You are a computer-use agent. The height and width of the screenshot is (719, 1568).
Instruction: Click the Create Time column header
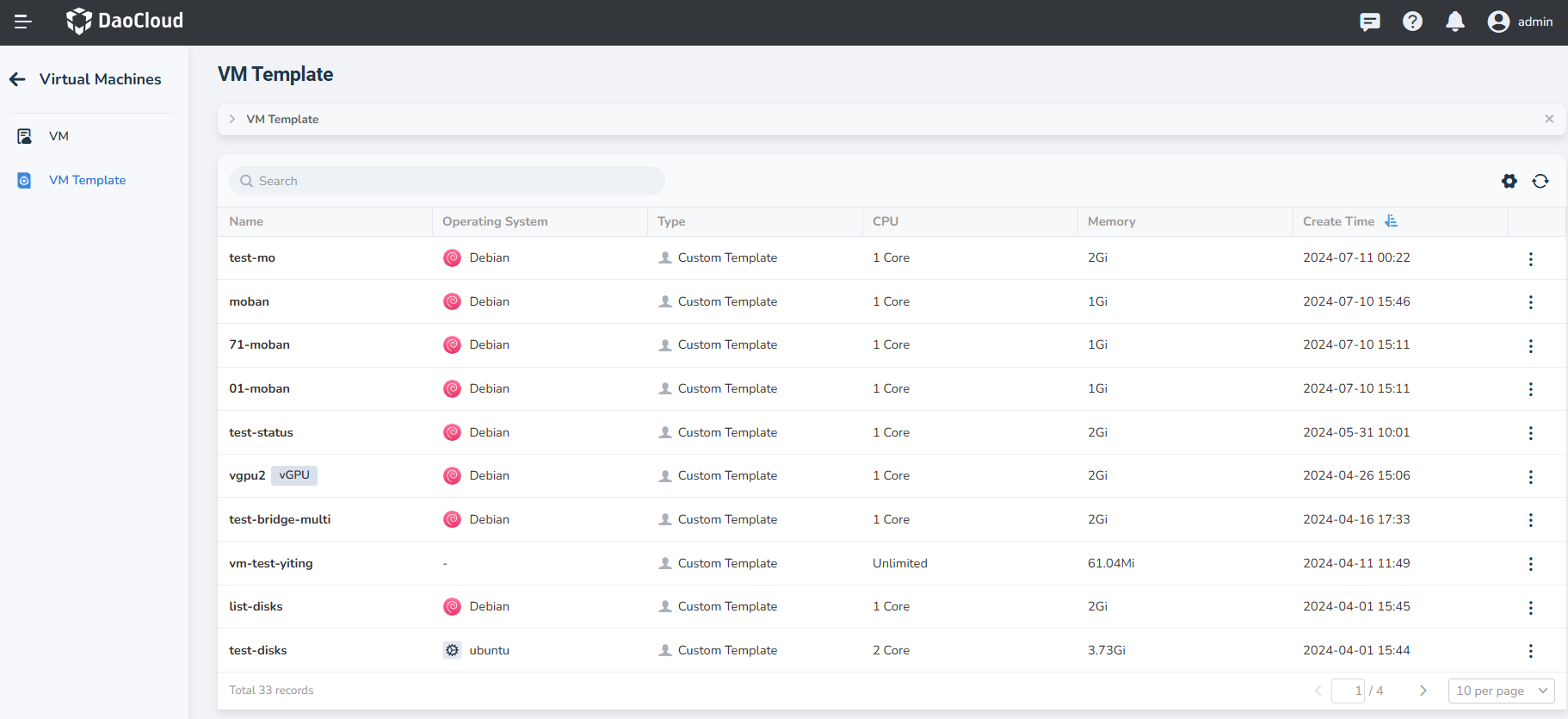(1338, 221)
